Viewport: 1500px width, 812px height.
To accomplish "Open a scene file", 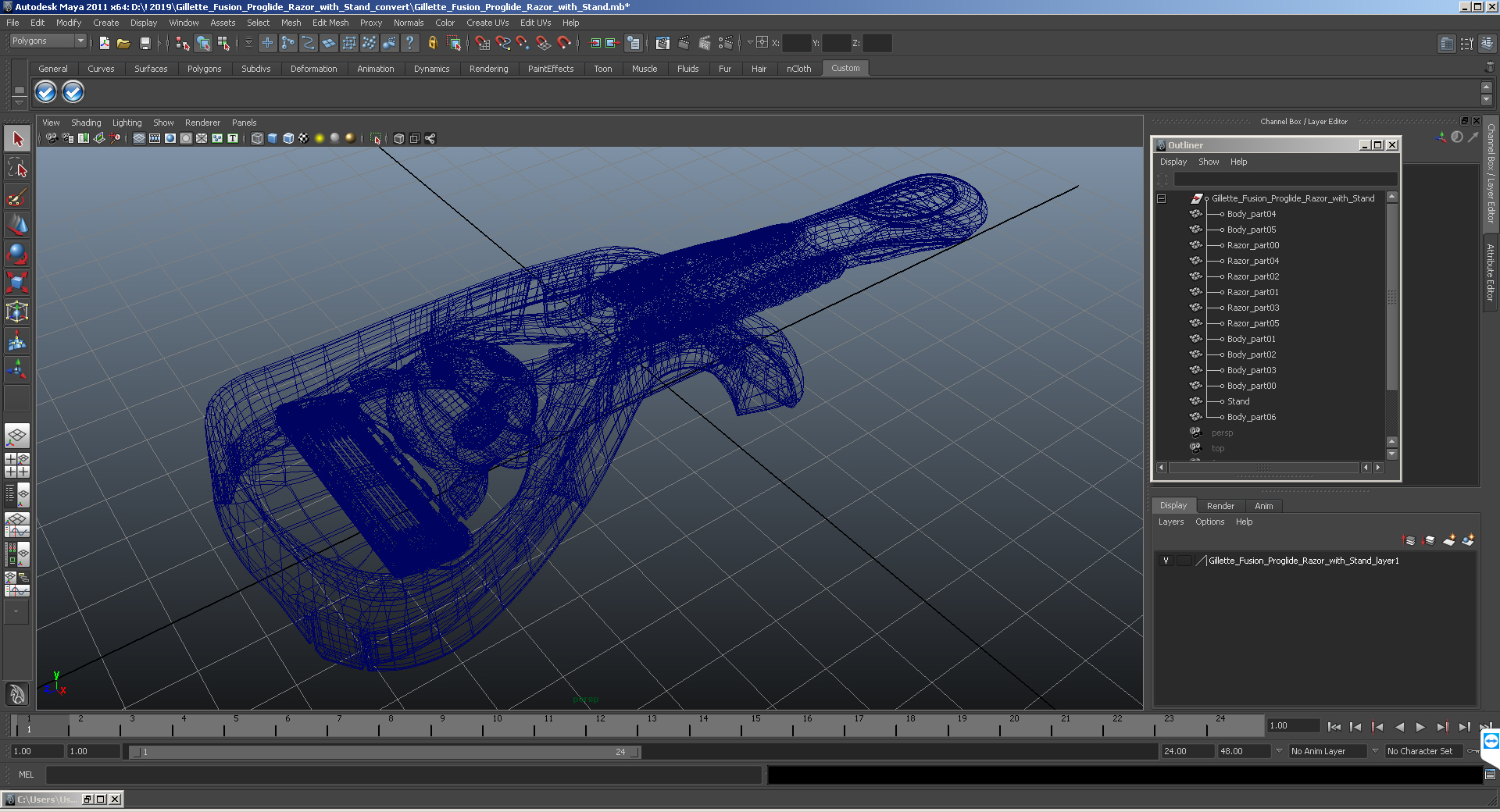I will (123, 43).
